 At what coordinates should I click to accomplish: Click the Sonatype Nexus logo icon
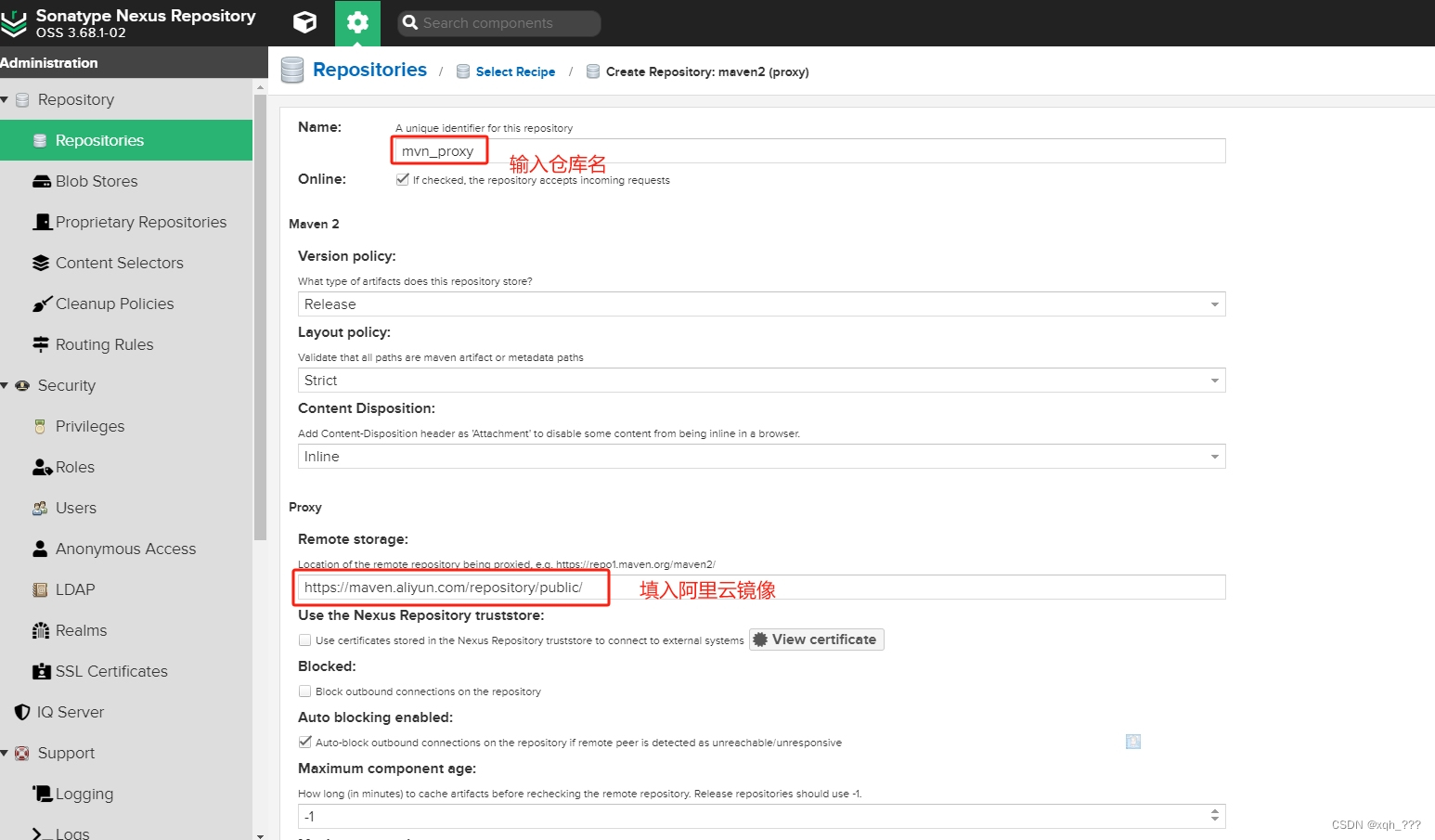coord(13,23)
